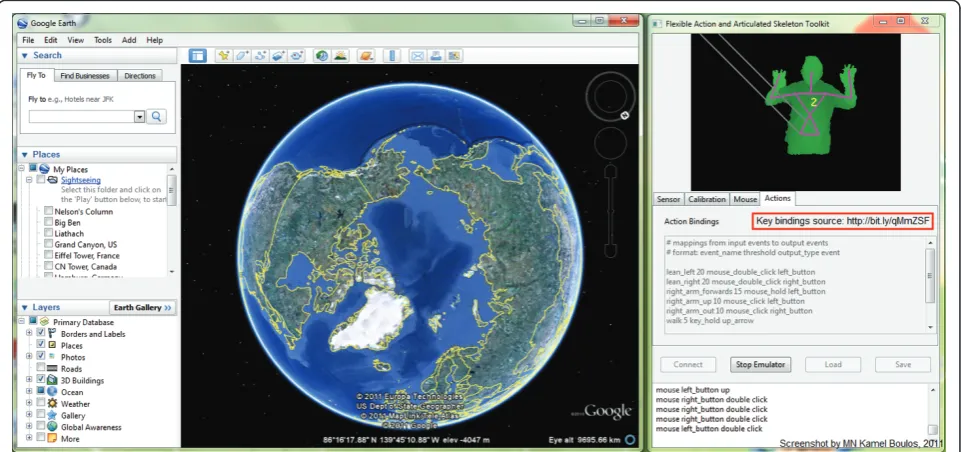Select the Add Polygon tool
The width and height of the screenshot is (961, 452).
coord(242,56)
